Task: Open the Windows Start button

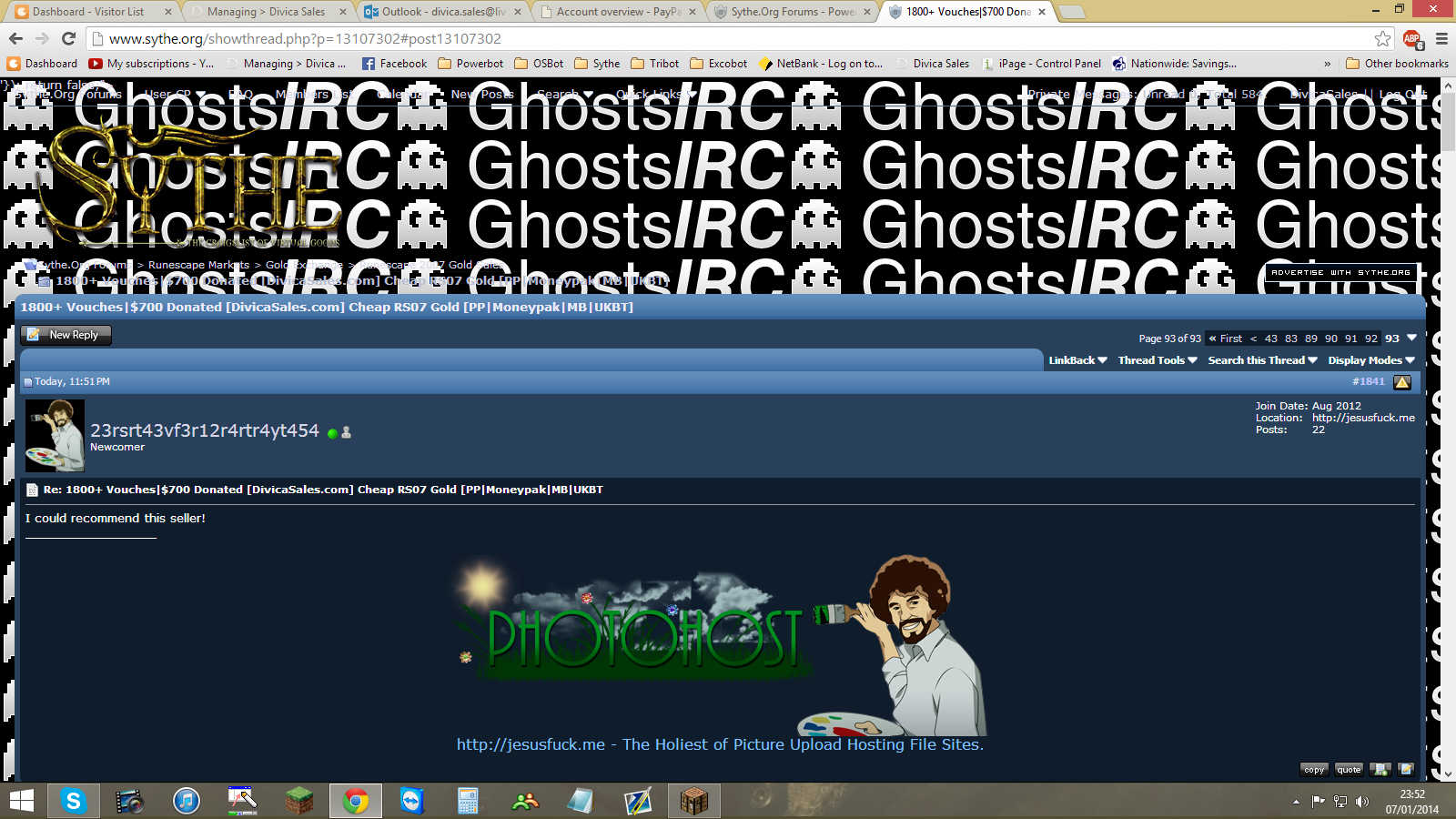Action: [x=21, y=801]
